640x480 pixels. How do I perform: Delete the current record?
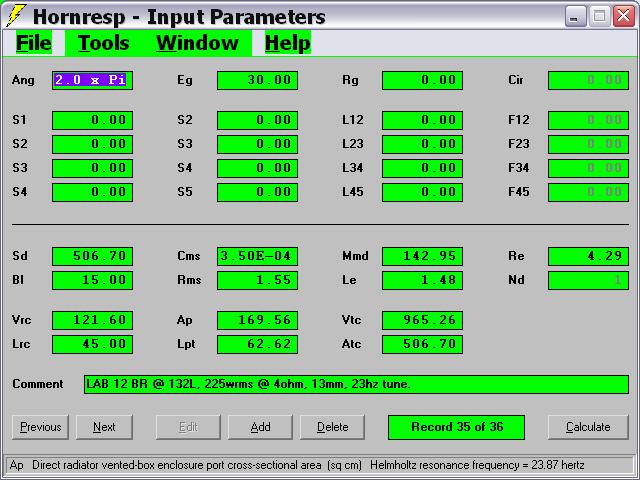coord(332,427)
